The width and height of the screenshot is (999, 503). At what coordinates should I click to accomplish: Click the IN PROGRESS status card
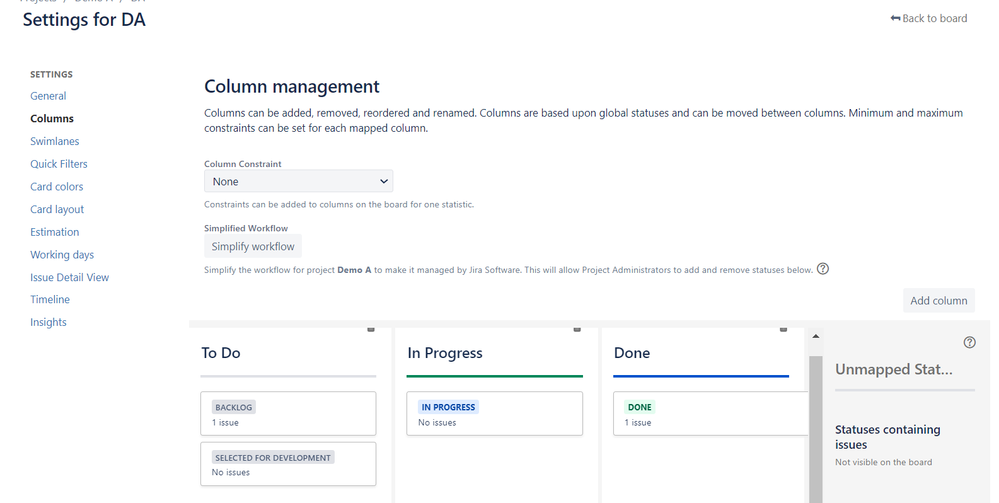click(494, 414)
